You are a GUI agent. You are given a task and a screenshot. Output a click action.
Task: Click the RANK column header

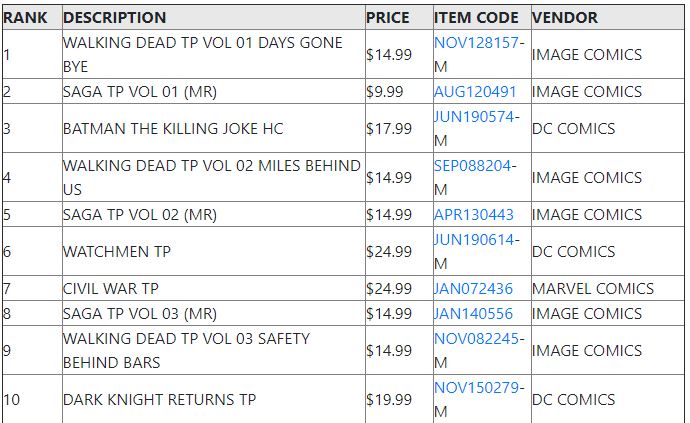coord(25,18)
